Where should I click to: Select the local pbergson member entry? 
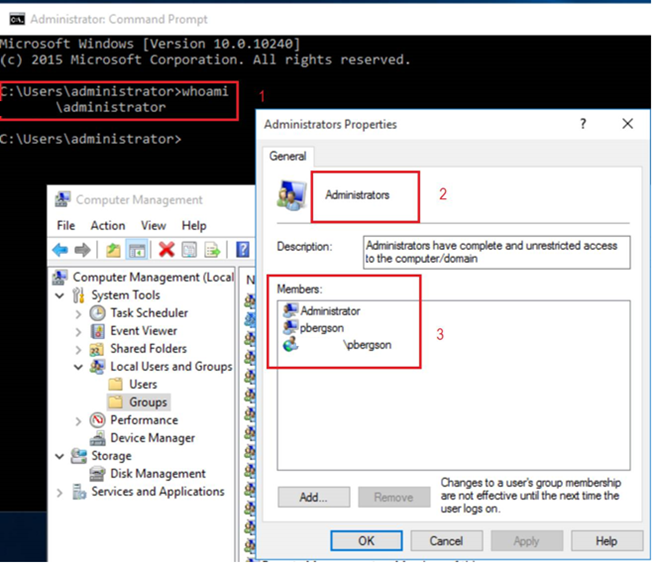(x=313, y=328)
